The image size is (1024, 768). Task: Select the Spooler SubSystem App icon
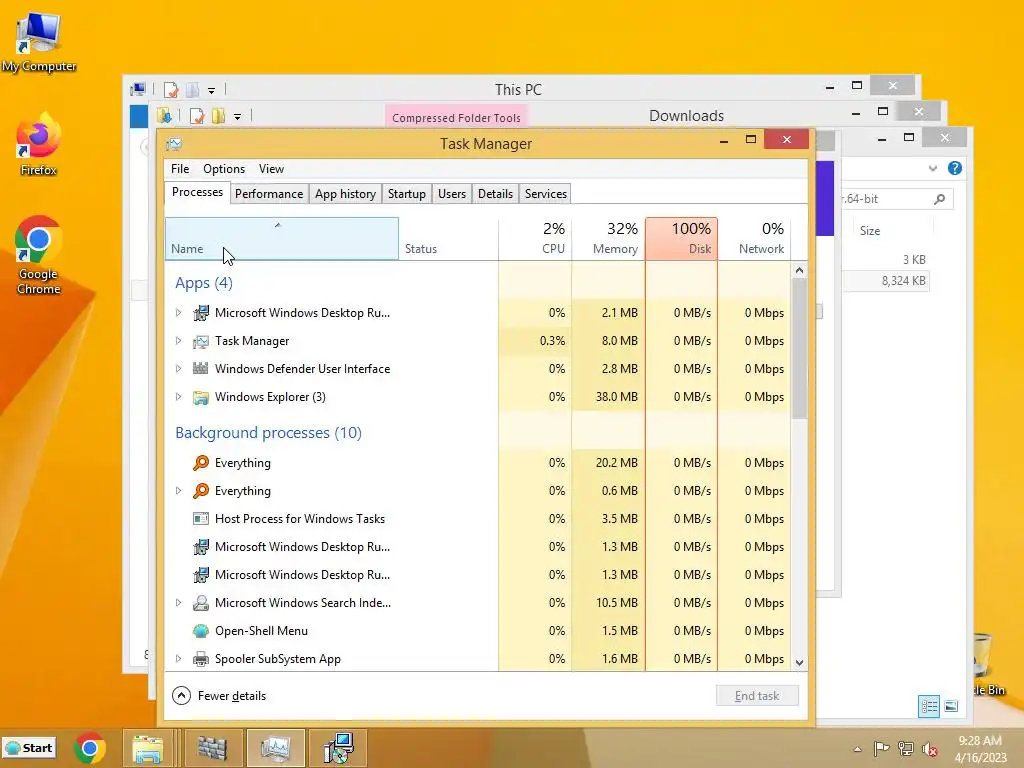point(200,659)
